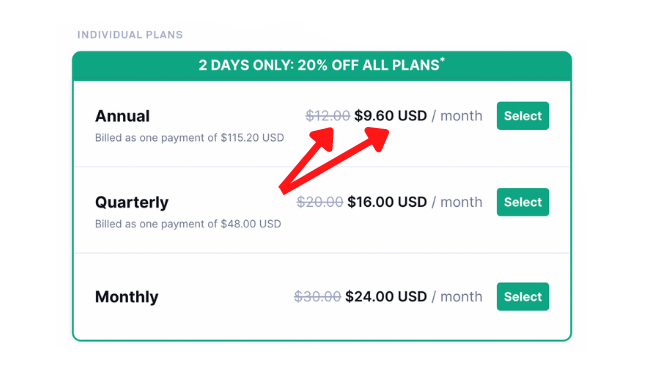This screenshot has height=379, width=653.
Task: Click the Monthly plan title
Action: pyautogui.click(x=127, y=297)
